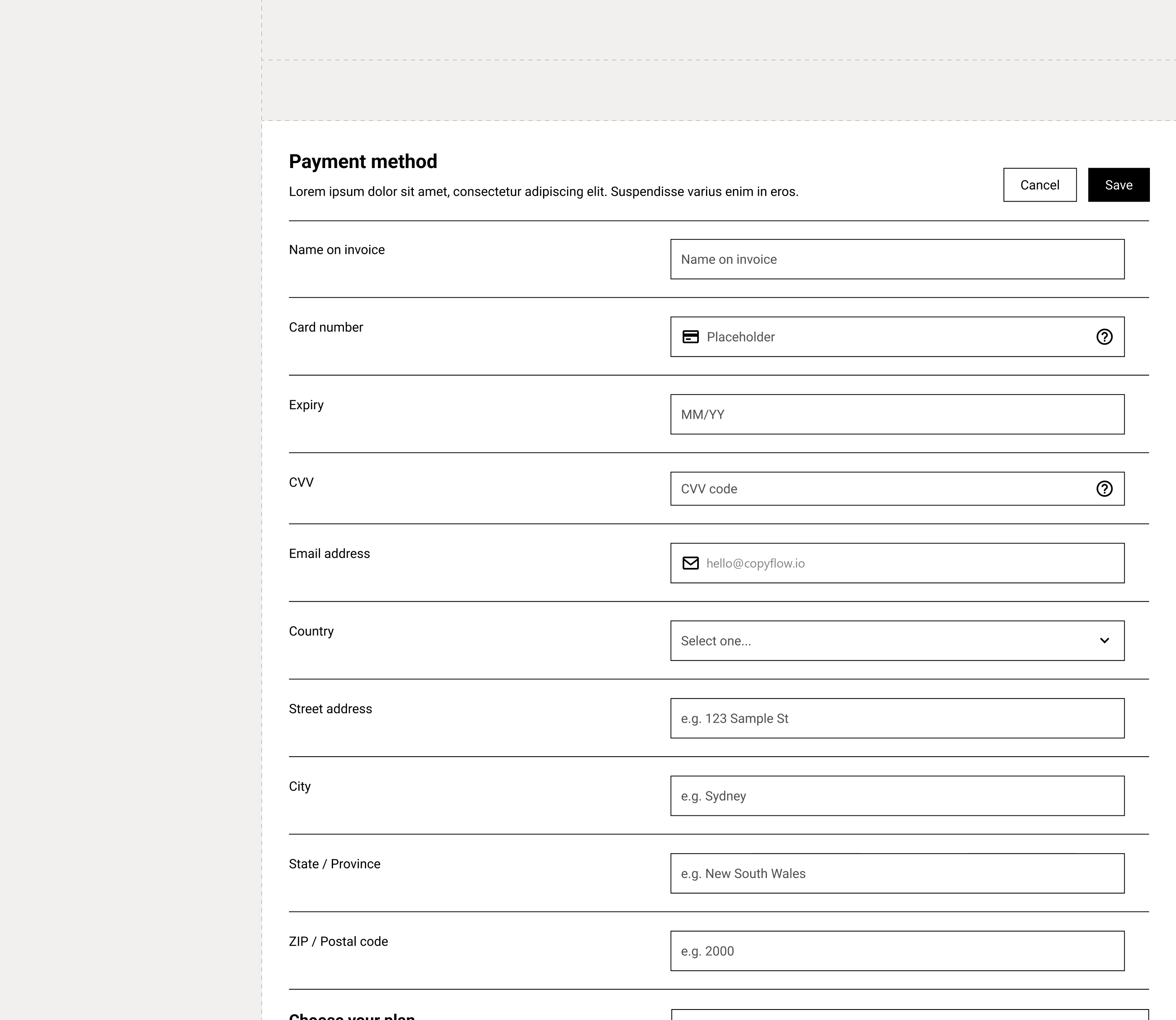Click the 'ZIP / Postal code' label
1176x1020 pixels.
click(x=339, y=941)
